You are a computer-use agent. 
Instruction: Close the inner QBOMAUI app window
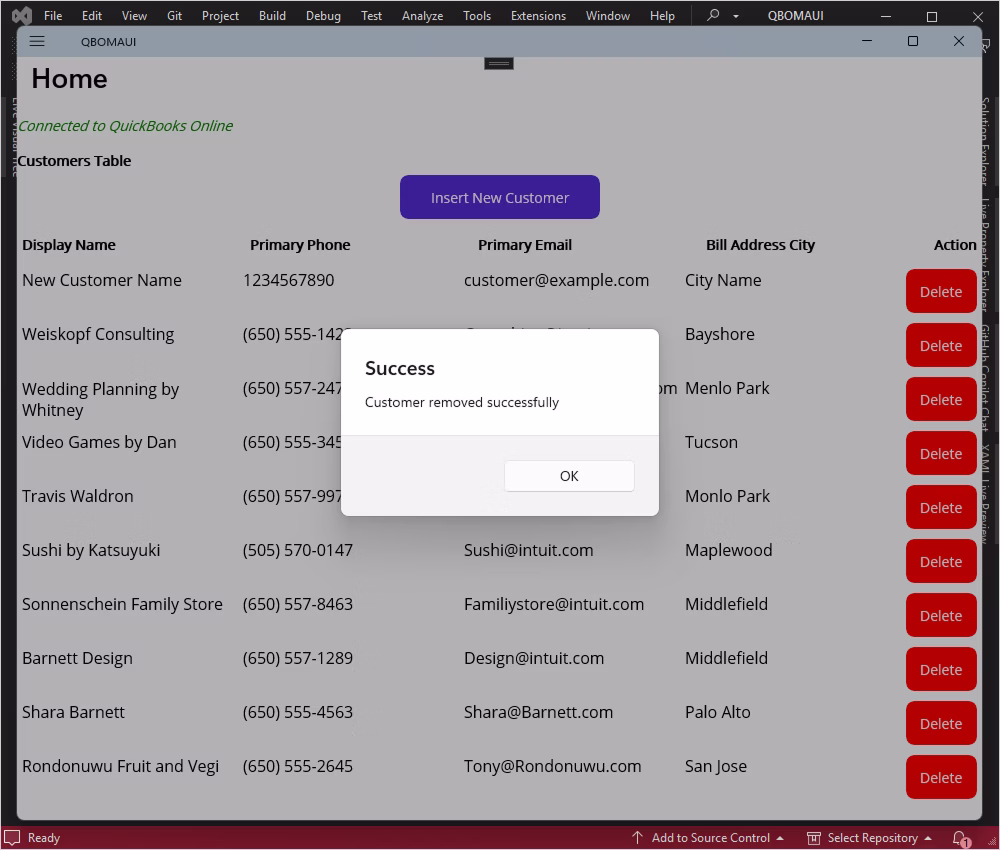tap(959, 41)
